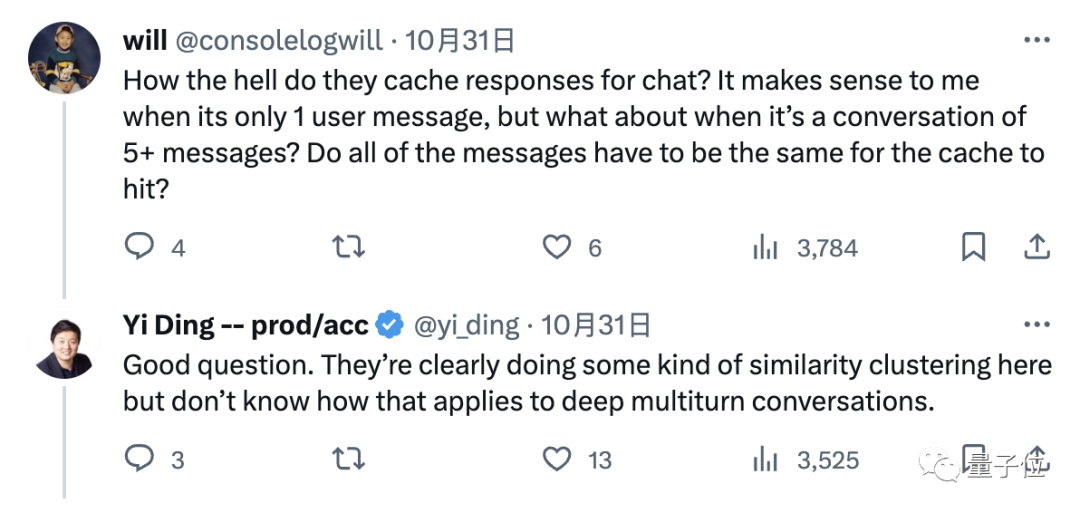View analytics for Yi Ding's 3,525-view tweet
Viewport: 1080px width, 513px height.
click(765, 459)
